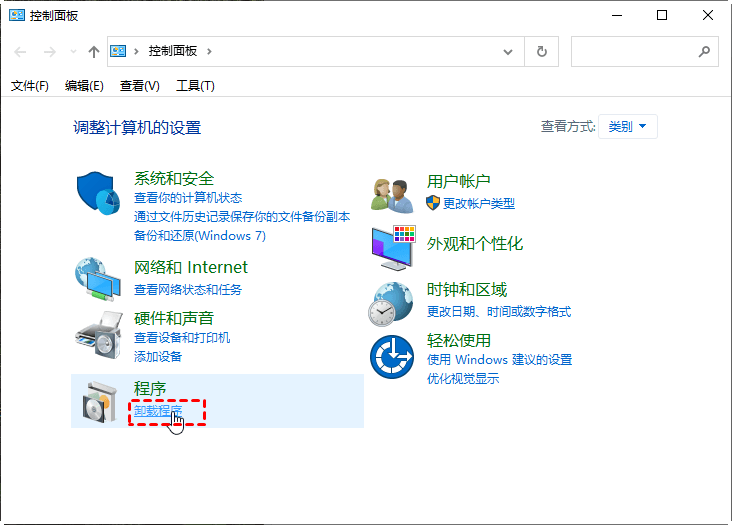The width and height of the screenshot is (732, 525).
Task: Expand the address bar history dropdown
Action: pos(507,52)
